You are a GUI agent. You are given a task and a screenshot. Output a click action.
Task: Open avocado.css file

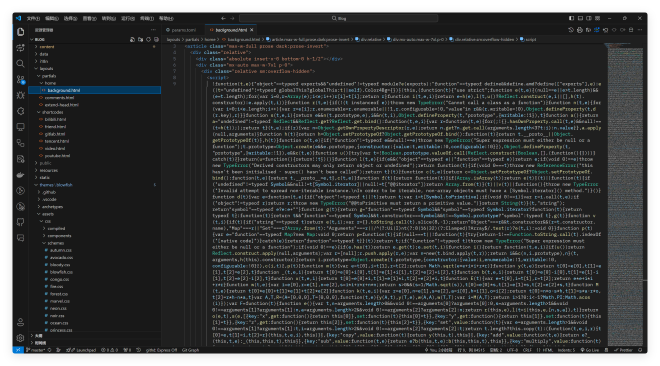[x=61, y=257]
